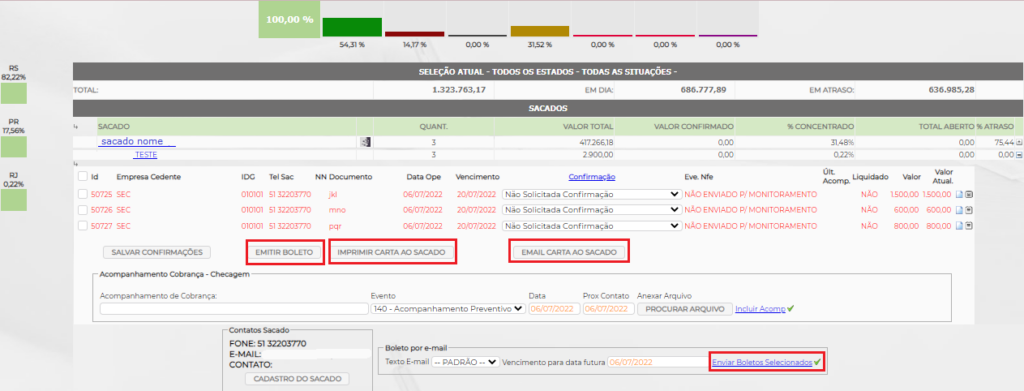Click the 100,00 % green tile

289,20
